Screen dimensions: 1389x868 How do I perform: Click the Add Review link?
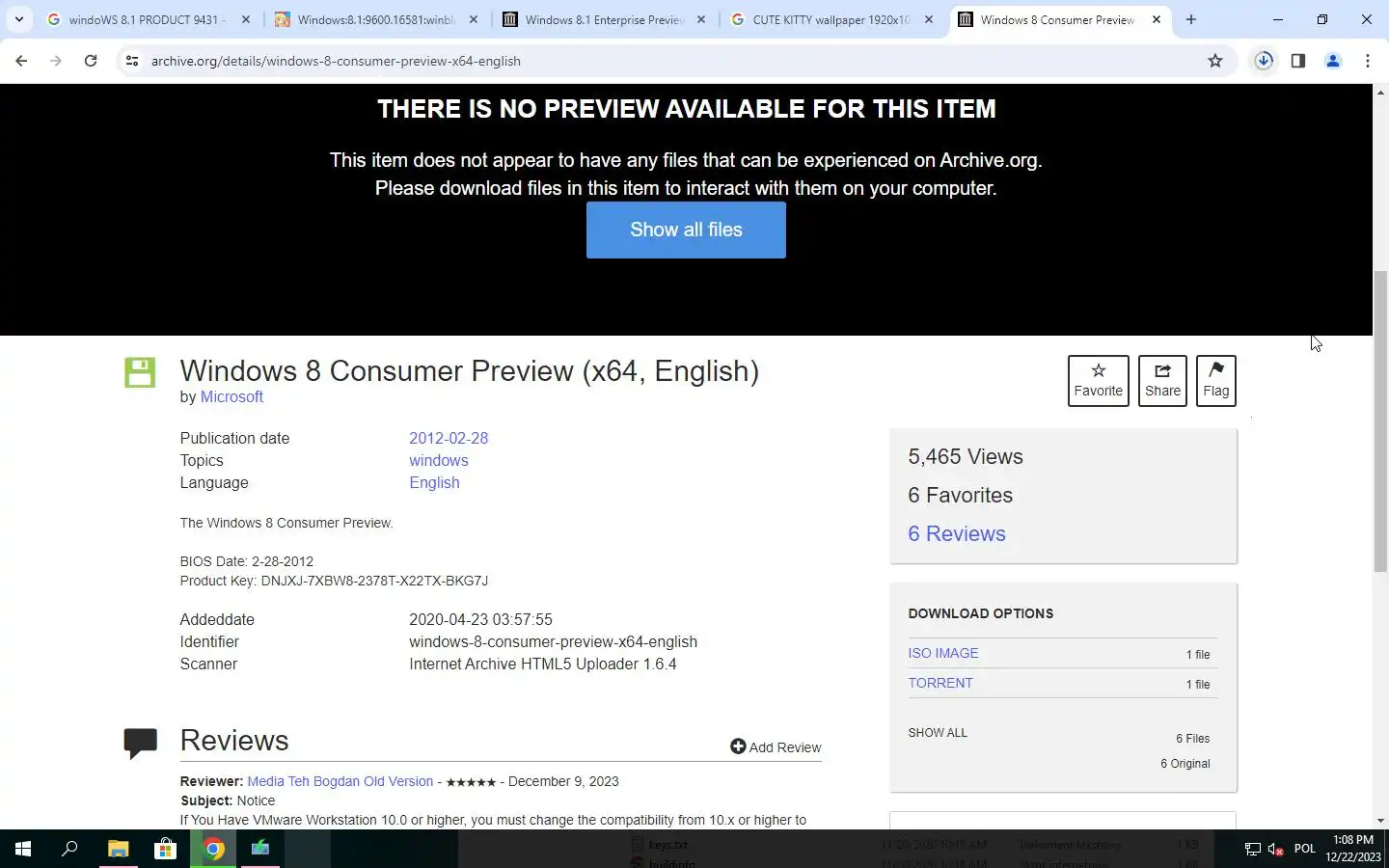tap(776, 747)
